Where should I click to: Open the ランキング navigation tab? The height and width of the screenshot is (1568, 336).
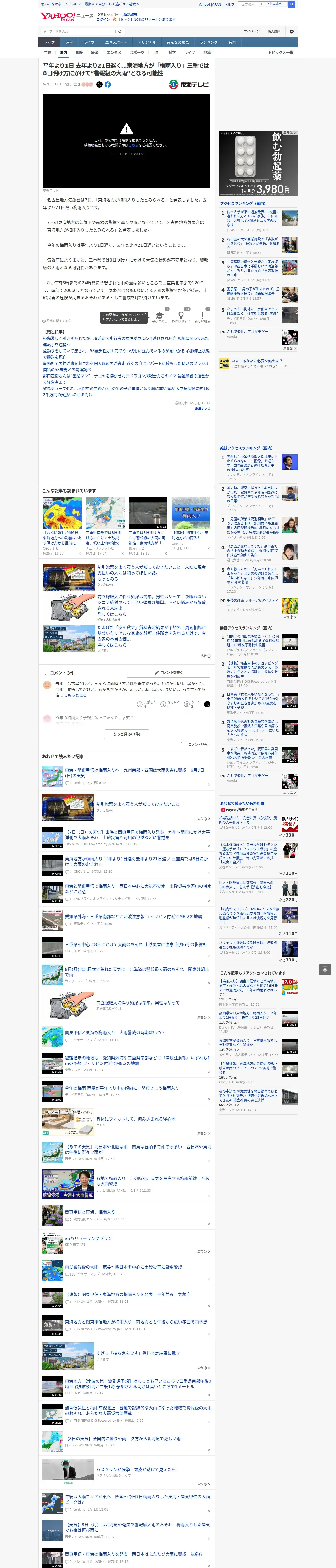pyautogui.click(x=209, y=43)
